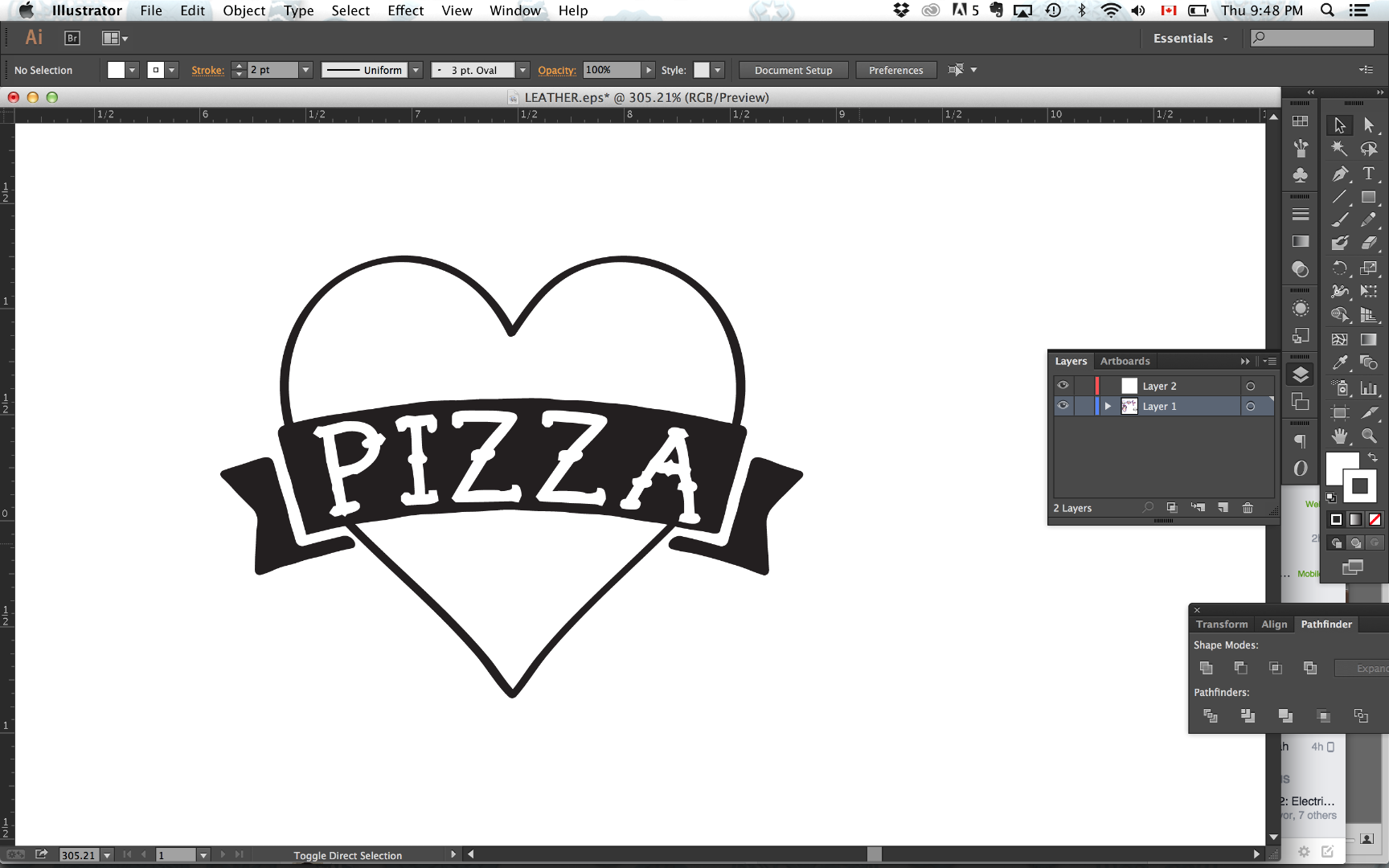
Task: Switch to the Transform tab
Action: [1221, 624]
